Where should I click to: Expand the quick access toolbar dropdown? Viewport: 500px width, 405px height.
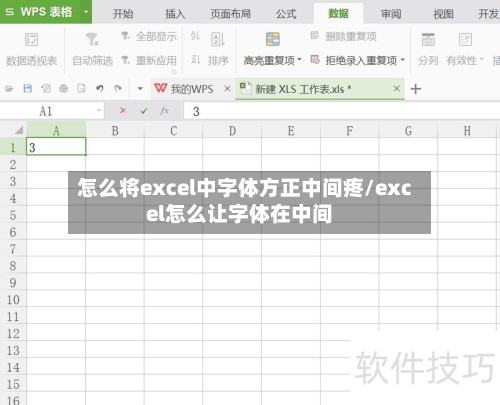tap(140, 89)
